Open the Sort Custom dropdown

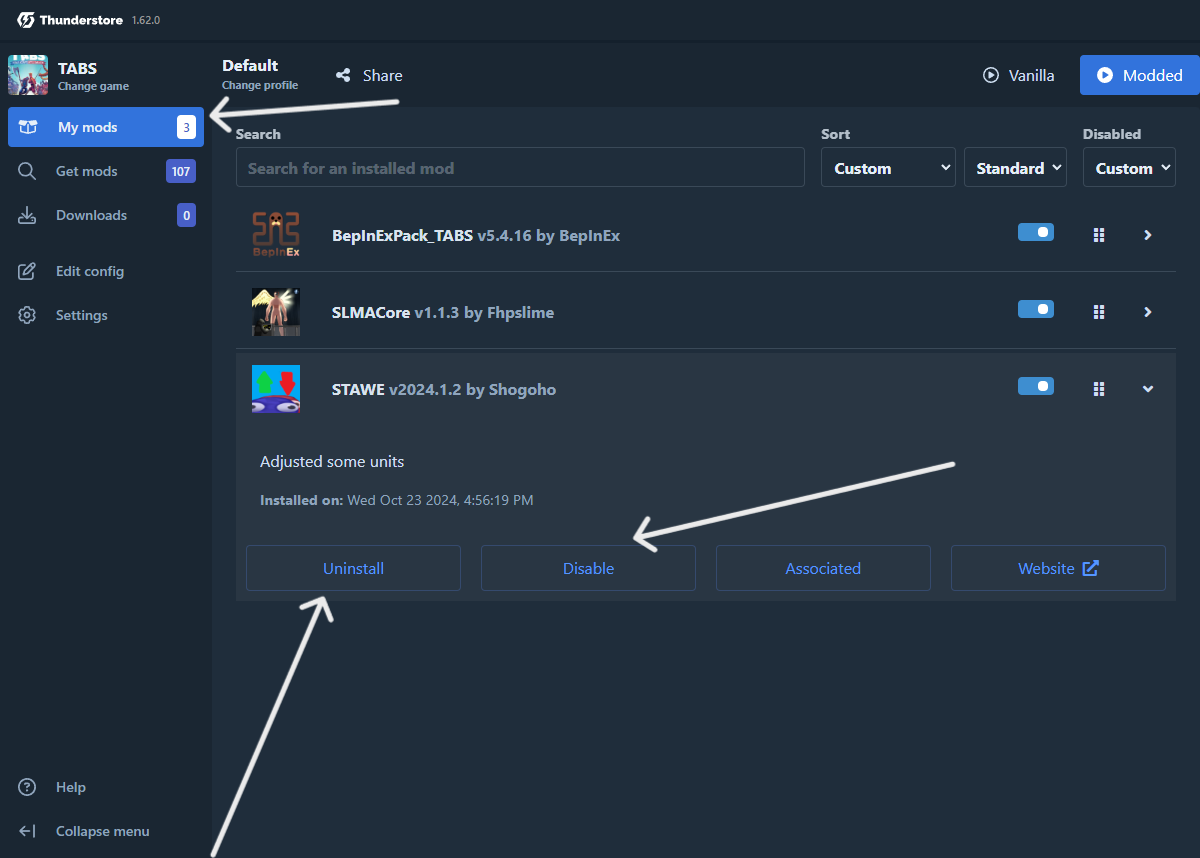pyautogui.click(x=888, y=167)
